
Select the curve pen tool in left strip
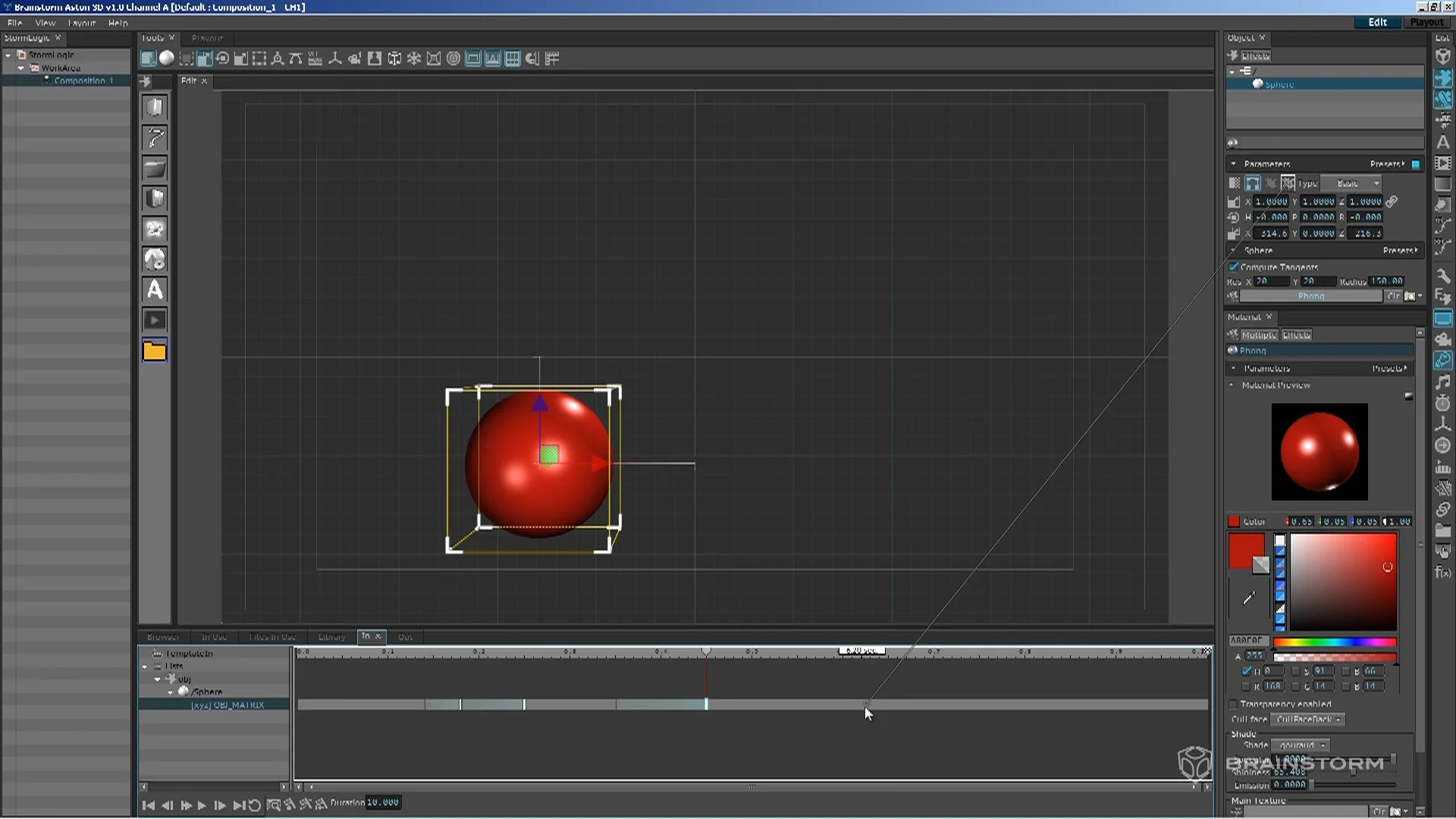155,137
